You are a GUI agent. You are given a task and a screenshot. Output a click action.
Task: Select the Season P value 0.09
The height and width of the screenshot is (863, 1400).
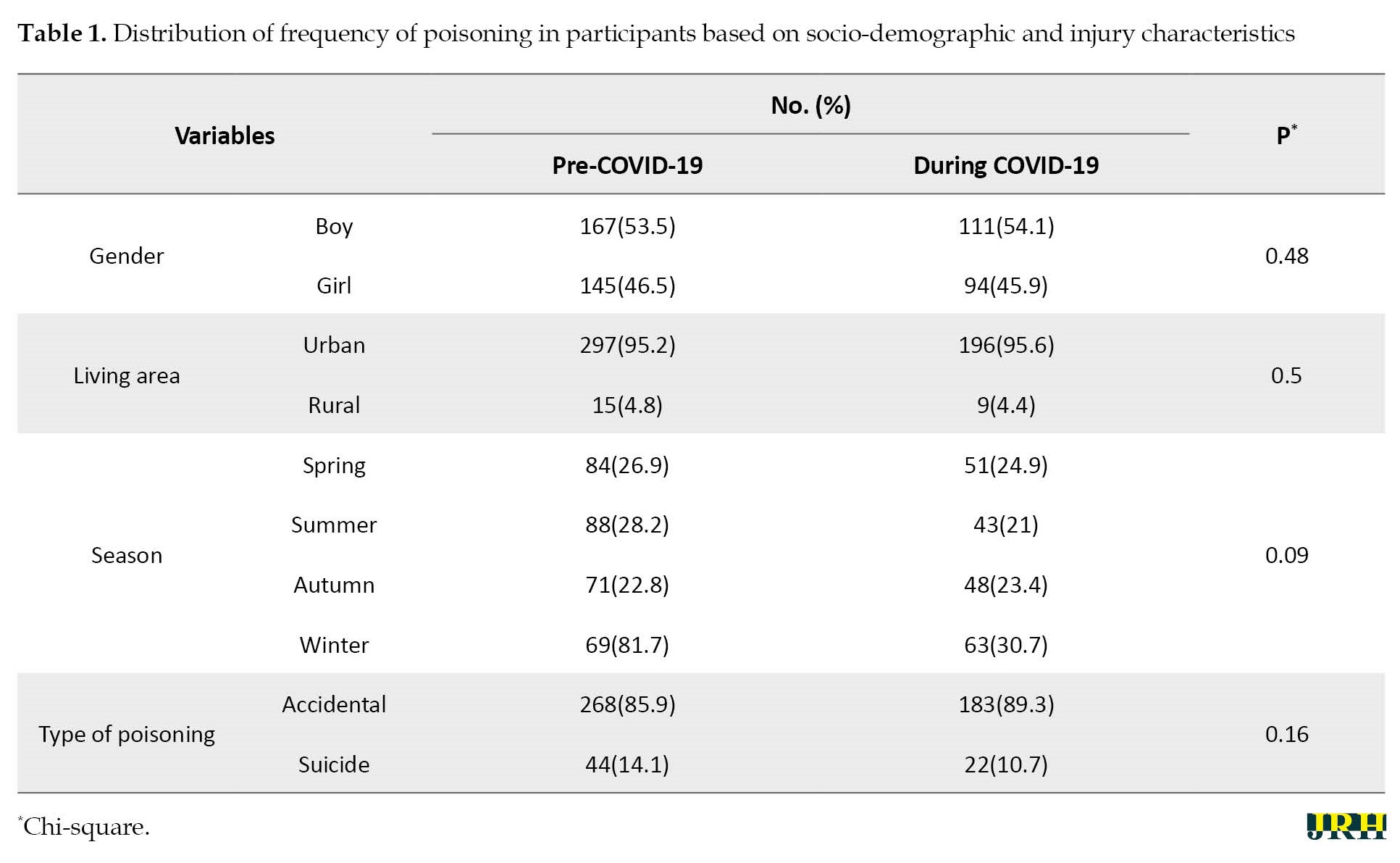click(x=1286, y=555)
